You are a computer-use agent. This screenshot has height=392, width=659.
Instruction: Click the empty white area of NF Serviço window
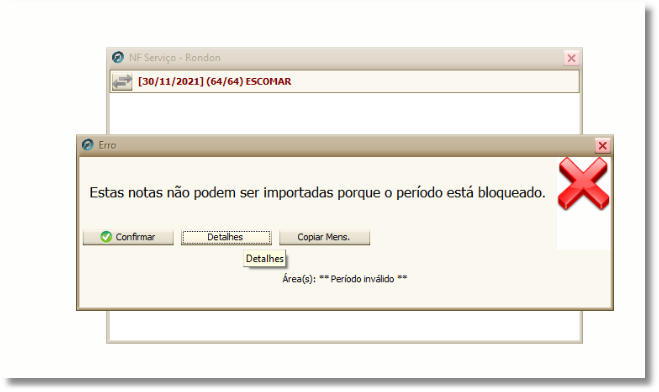click(345, 113)
